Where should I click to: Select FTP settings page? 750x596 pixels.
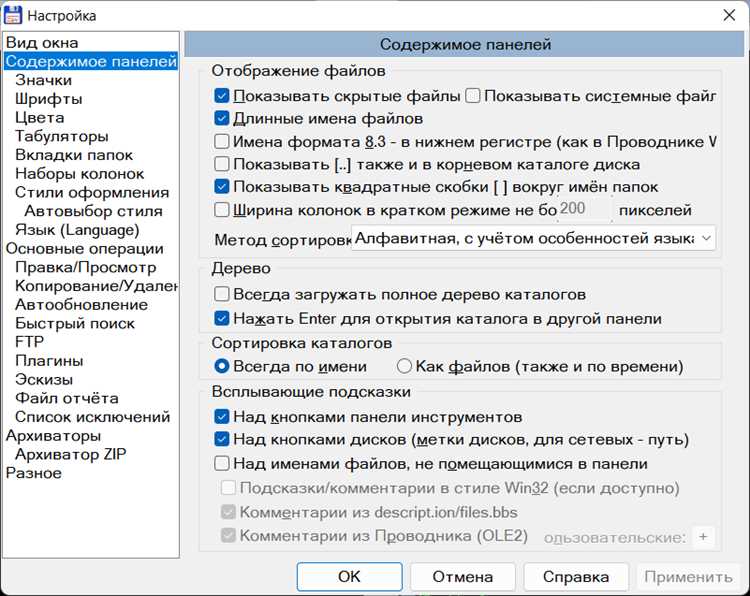[x=29, y=342]
